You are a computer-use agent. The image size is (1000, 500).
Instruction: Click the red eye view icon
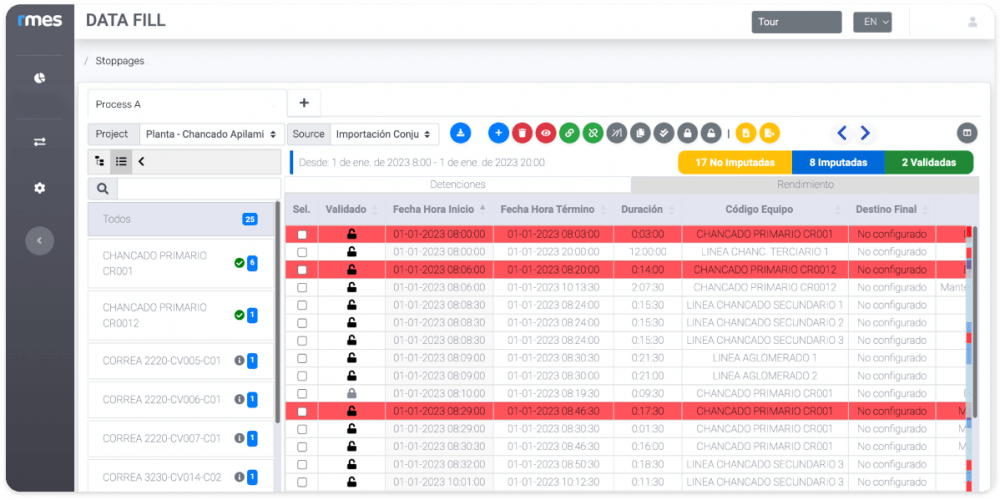click(546, 133)
